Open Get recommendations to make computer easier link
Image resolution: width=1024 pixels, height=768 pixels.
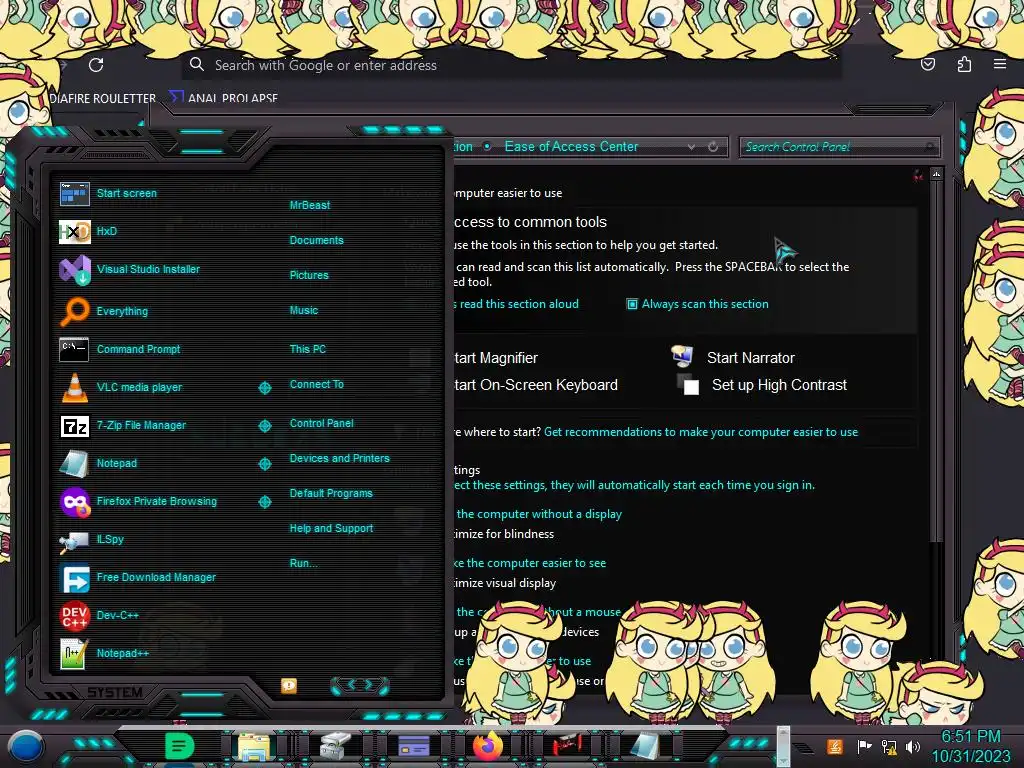701,432
